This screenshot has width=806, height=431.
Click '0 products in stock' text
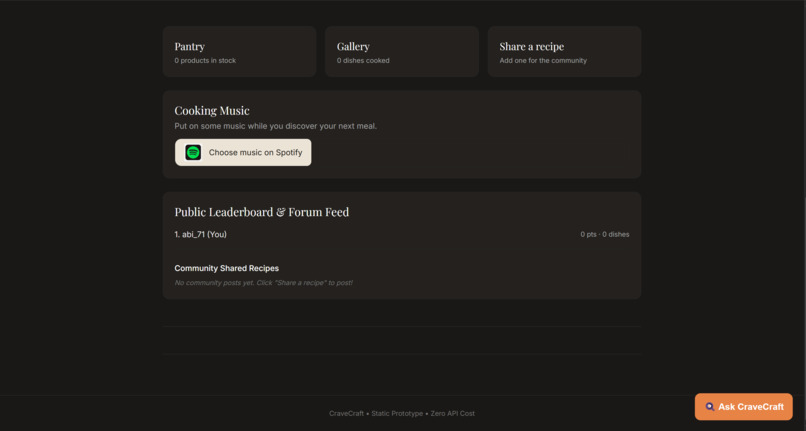coord(205,60)
